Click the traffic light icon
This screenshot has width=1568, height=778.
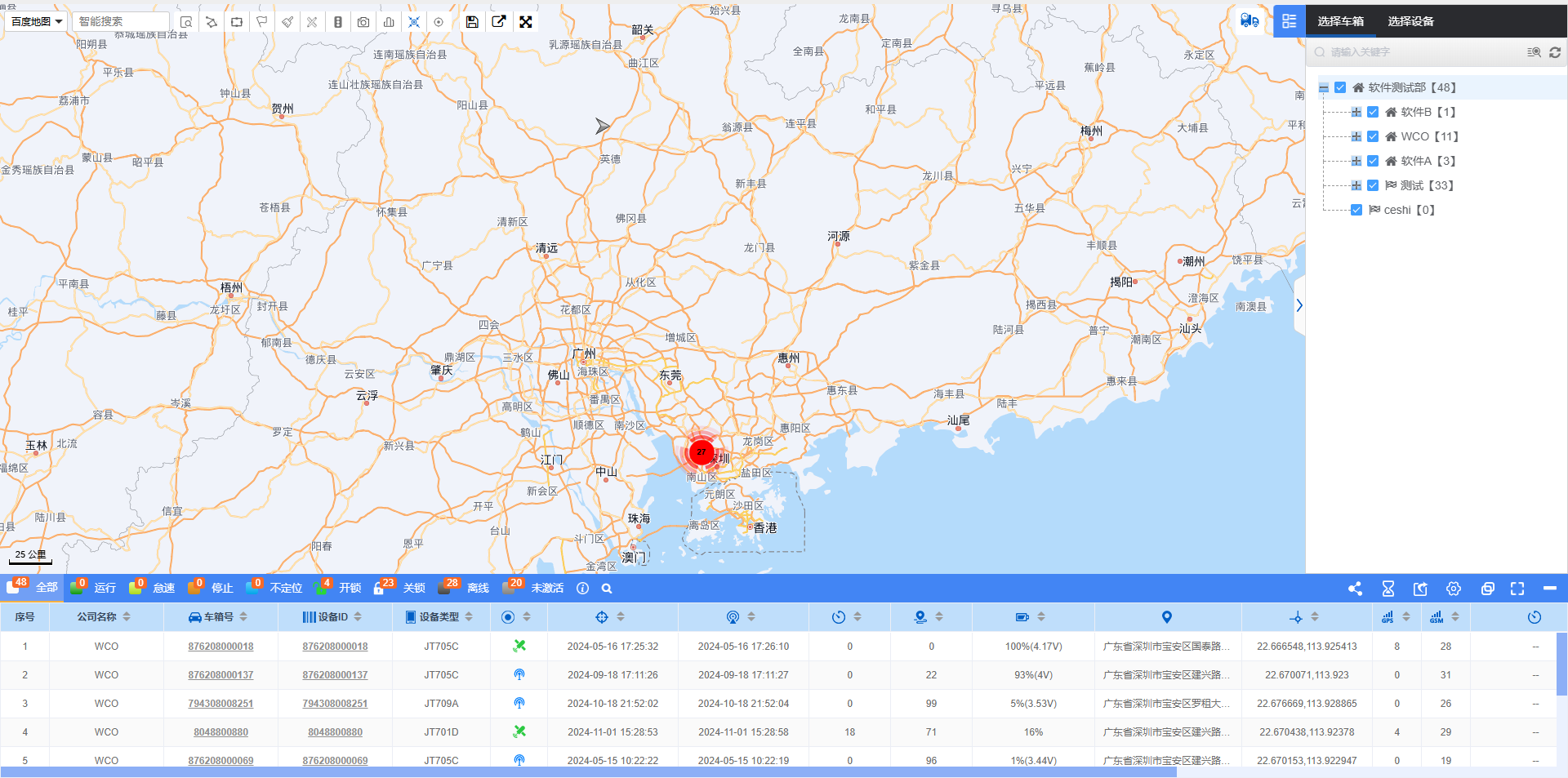click(x=338, y=22)
